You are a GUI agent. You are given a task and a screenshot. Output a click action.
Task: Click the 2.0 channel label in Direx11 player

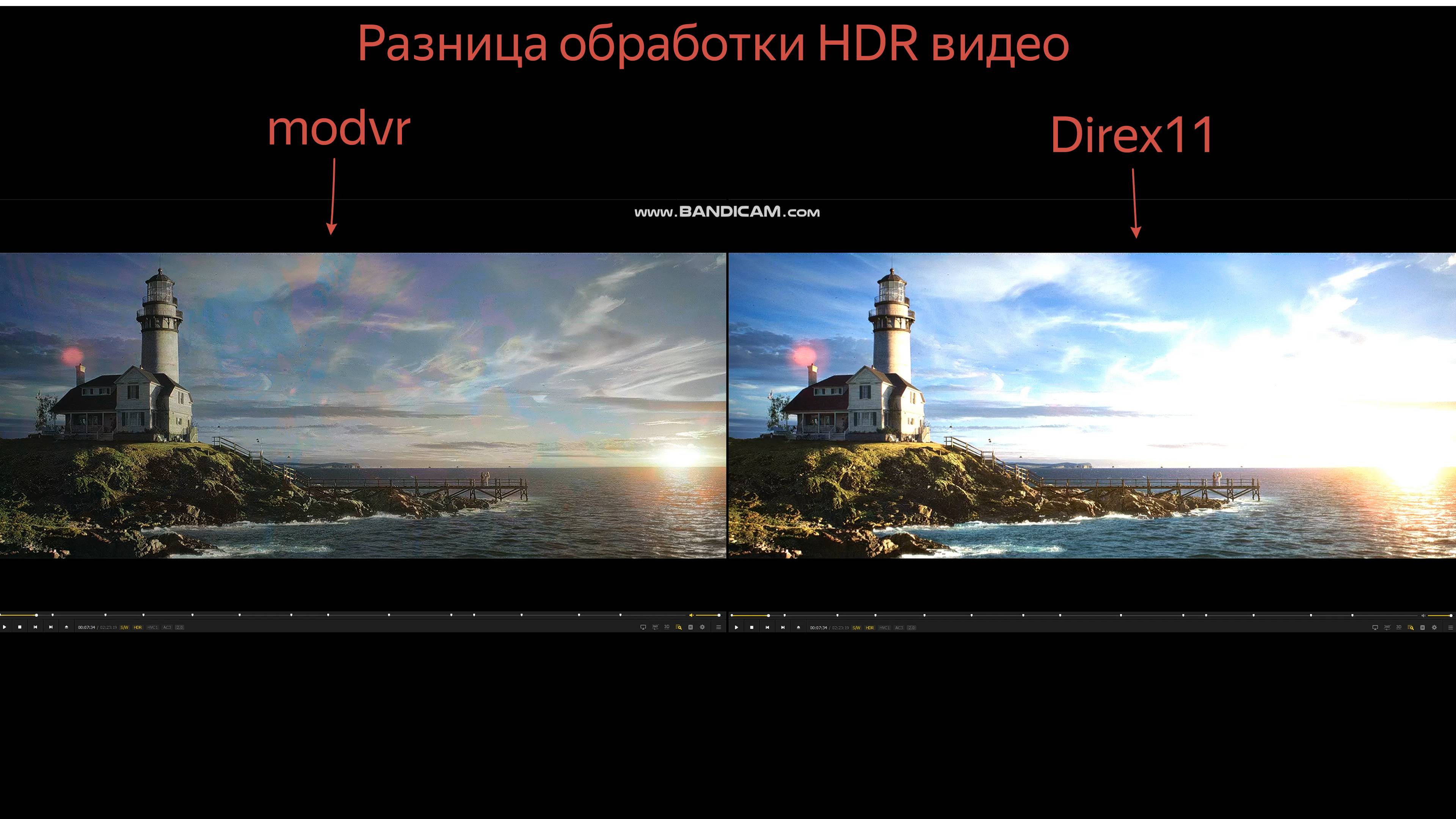912,628
